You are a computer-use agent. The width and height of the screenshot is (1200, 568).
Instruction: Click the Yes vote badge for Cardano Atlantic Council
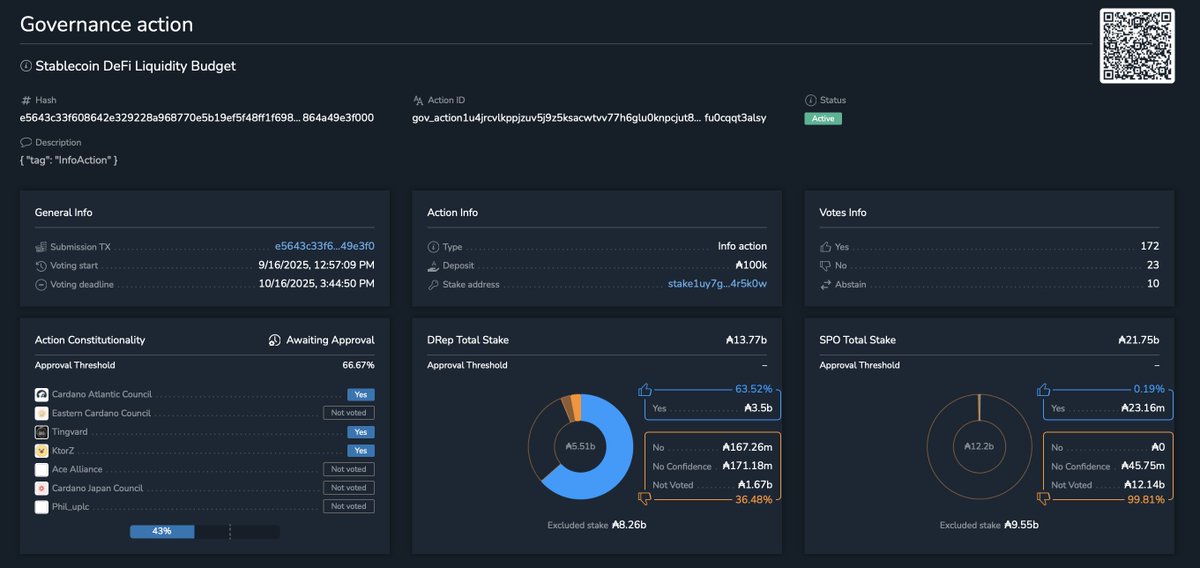[x=360, y=395]
